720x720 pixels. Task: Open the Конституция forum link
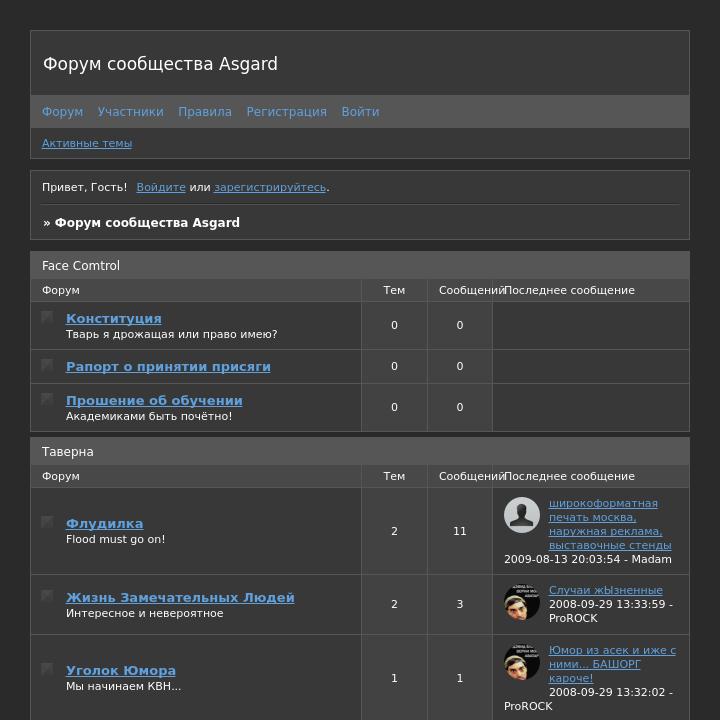click(x=113, y=318)
